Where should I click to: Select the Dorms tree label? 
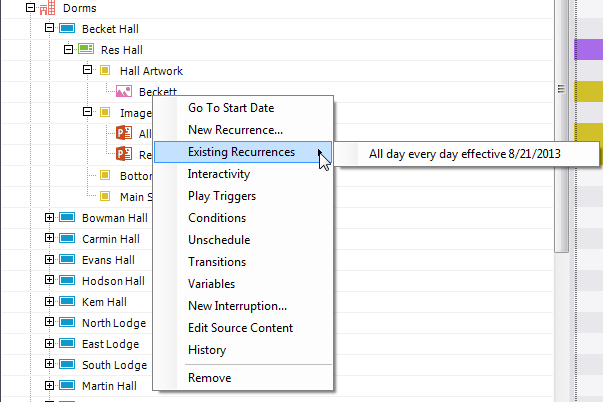pos(79,8)
